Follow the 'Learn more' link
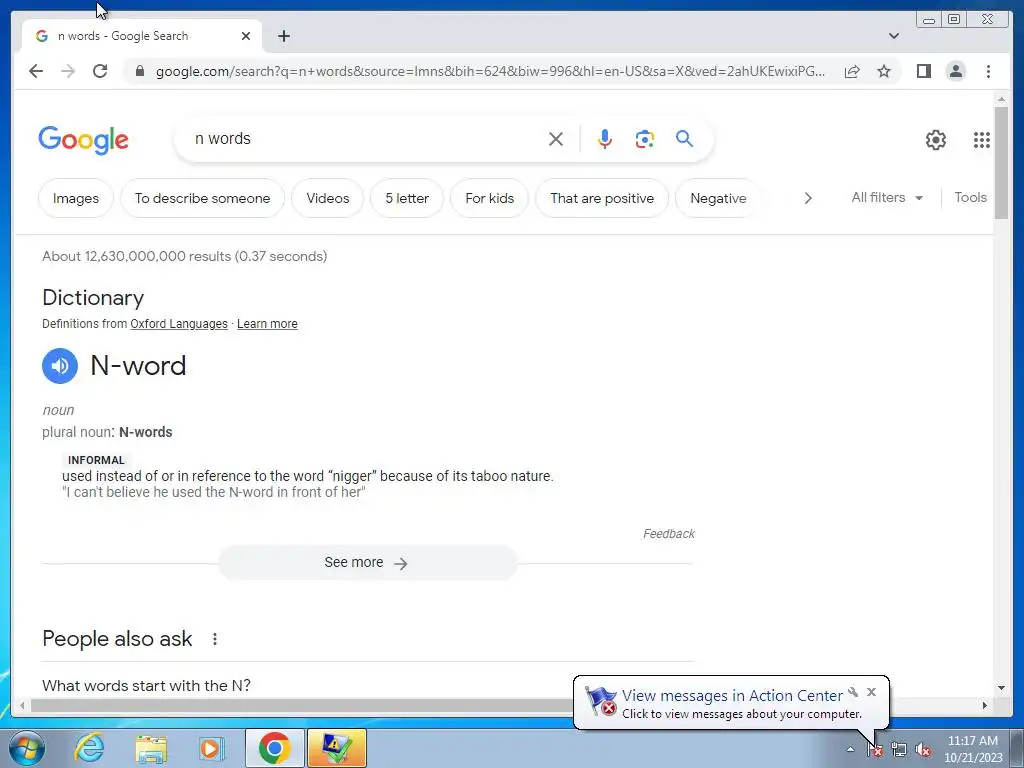The width and height of the screenshot is (1024, 768). tap(267, 324)
